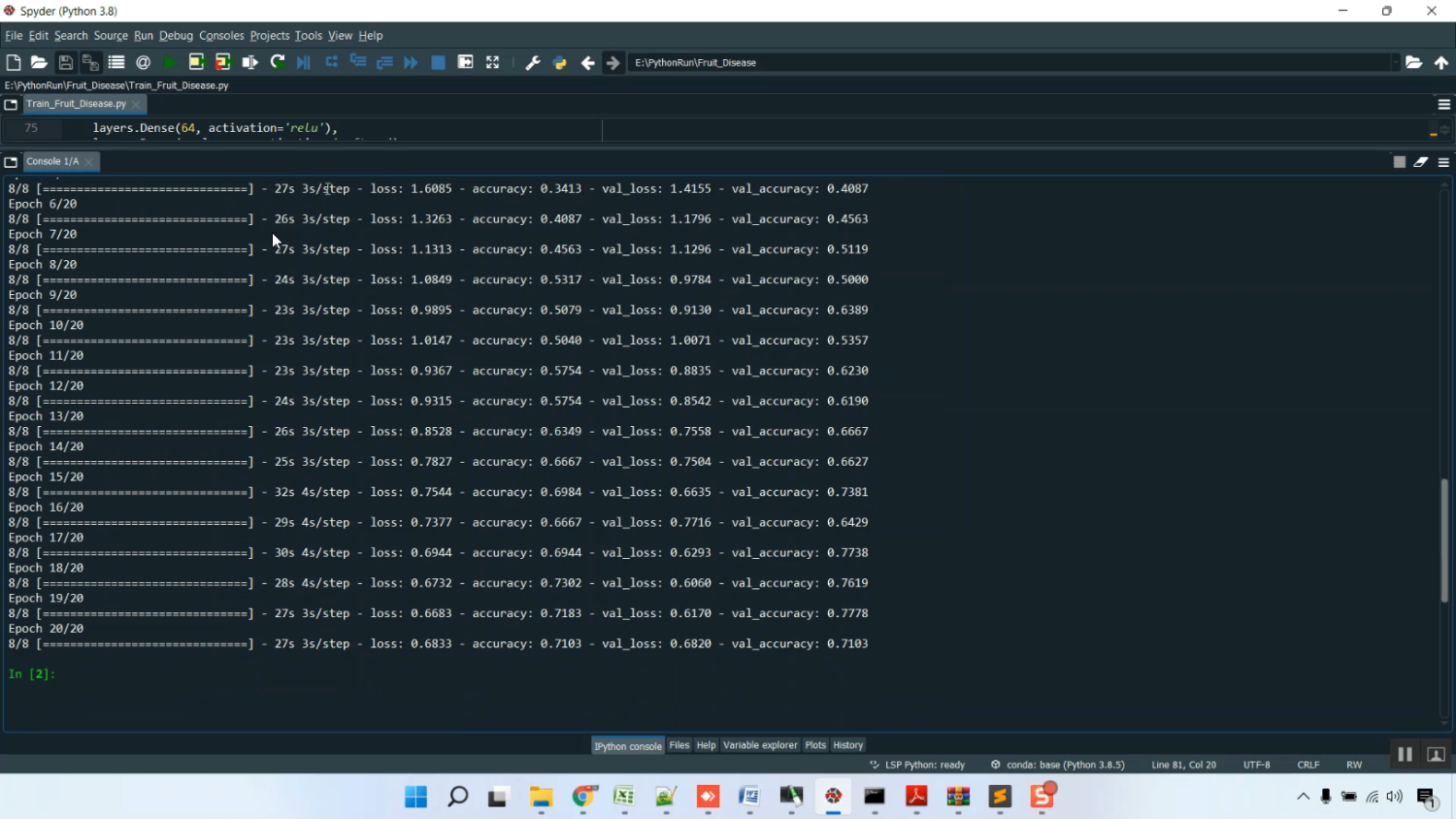This screenshot has height=819, width=1456.
Task: Click the green Run file button
Action: pyautogui.click(x=170, y=63)
